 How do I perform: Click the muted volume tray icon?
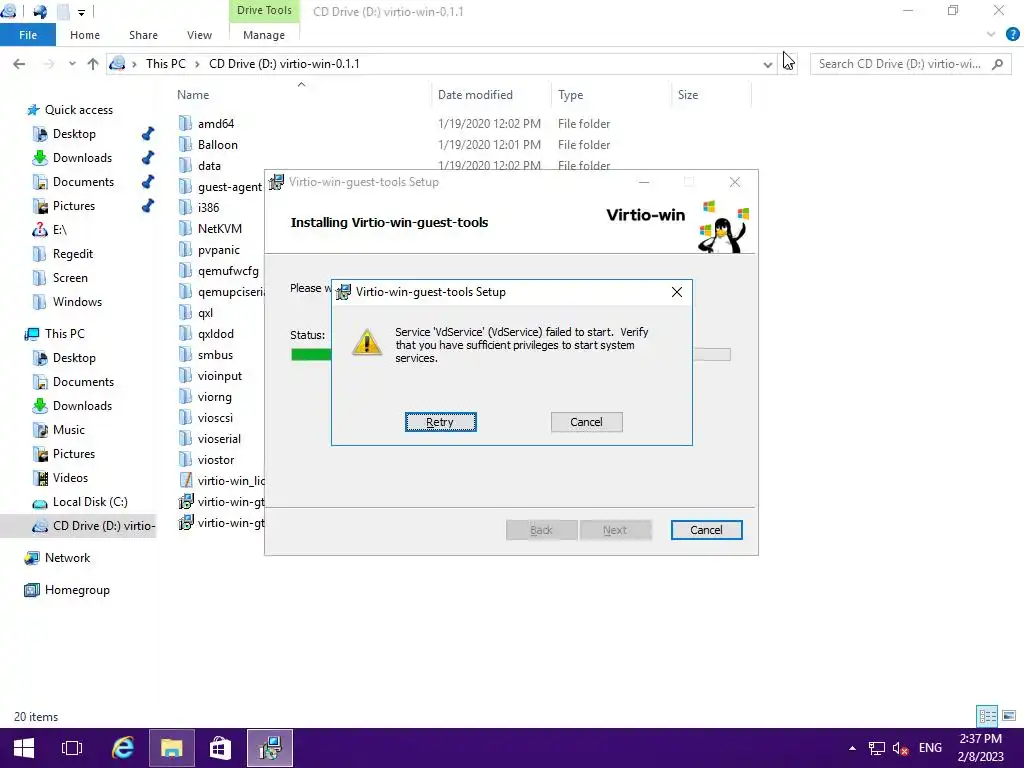[x=901, y=748]
